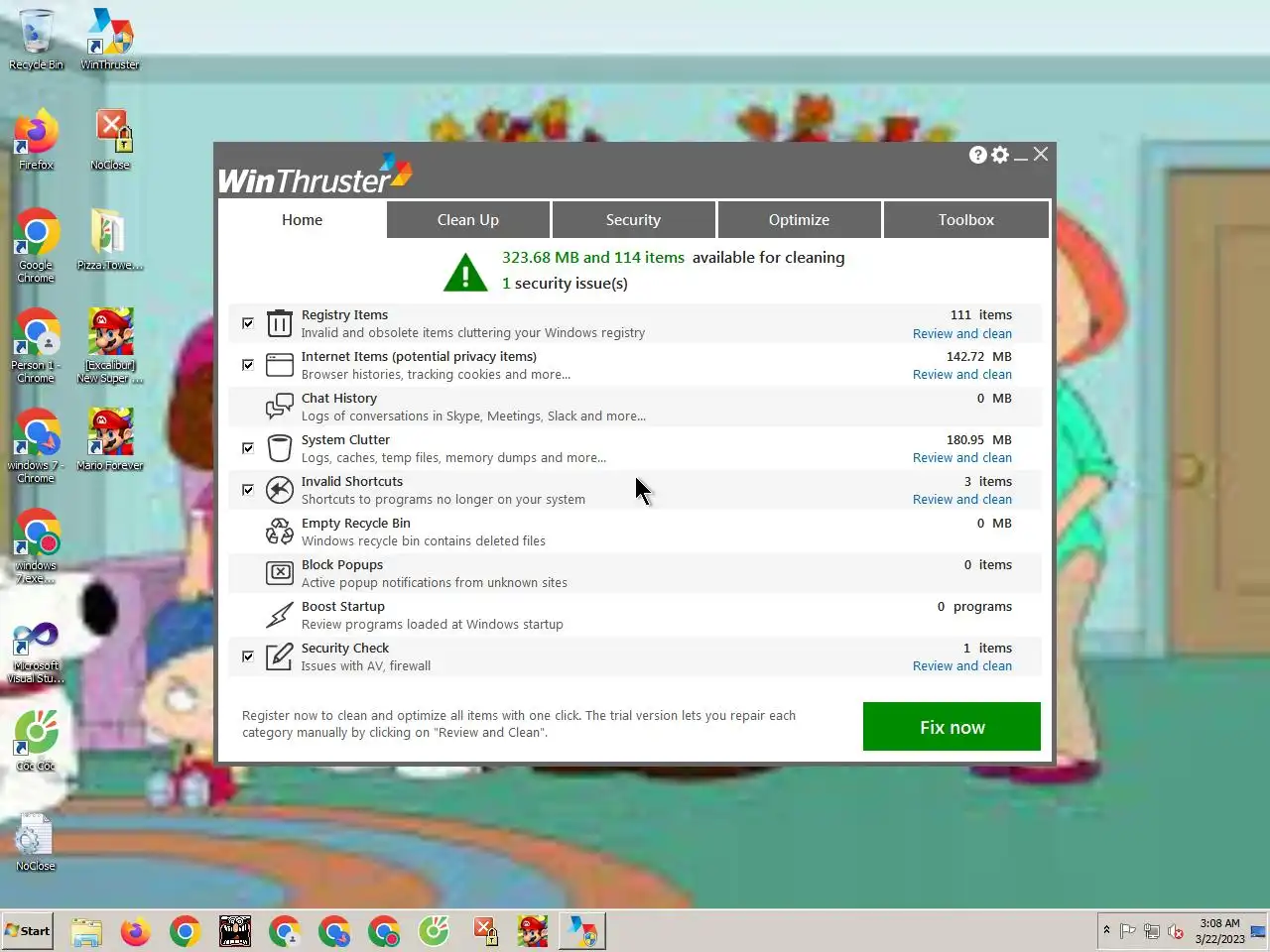Screen dimensions: 1270x952
Task: Click Action Center flag in system tray
Action: pyautogui.click(x=1128, y=931)
